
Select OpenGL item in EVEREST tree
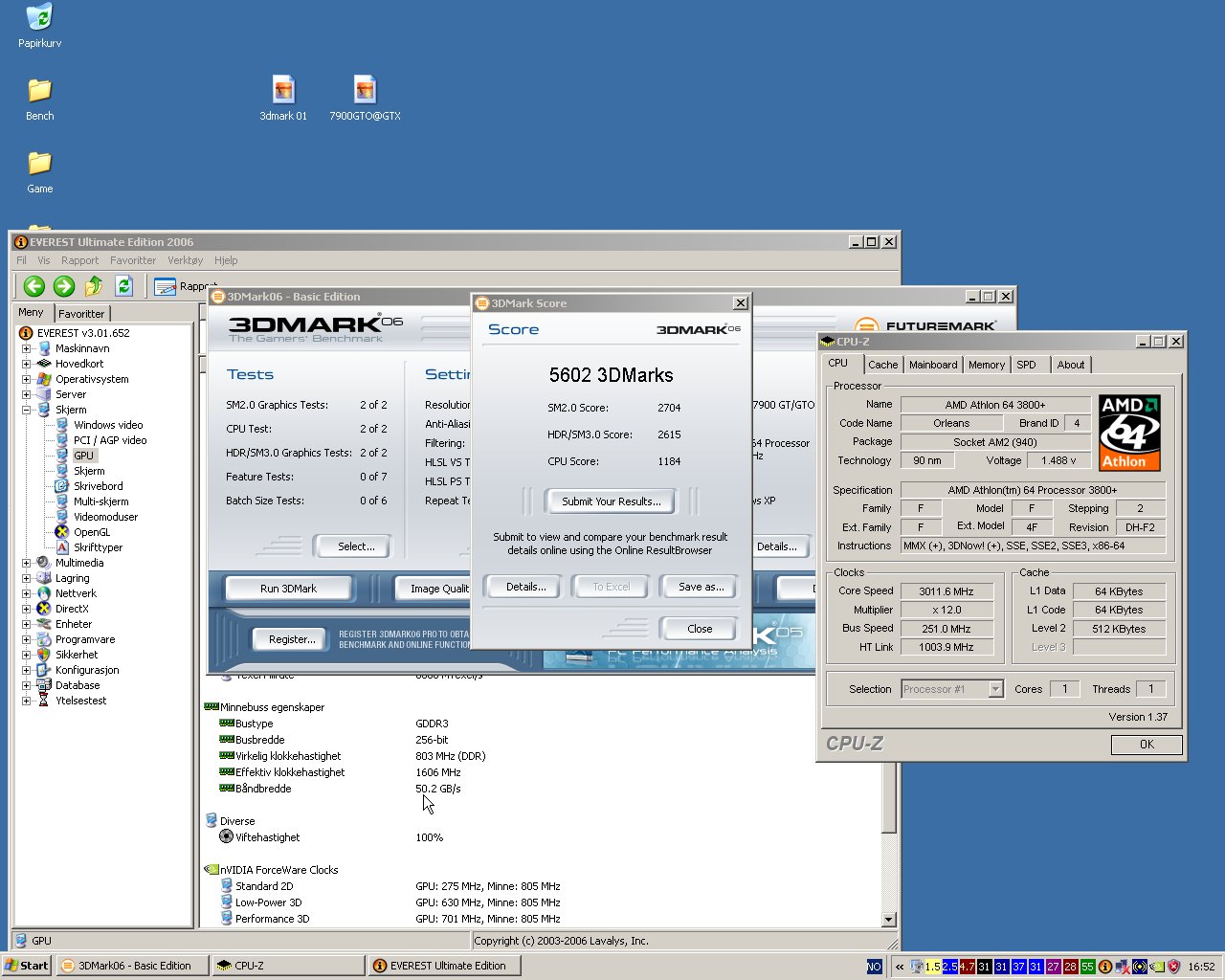click(92, 532)
